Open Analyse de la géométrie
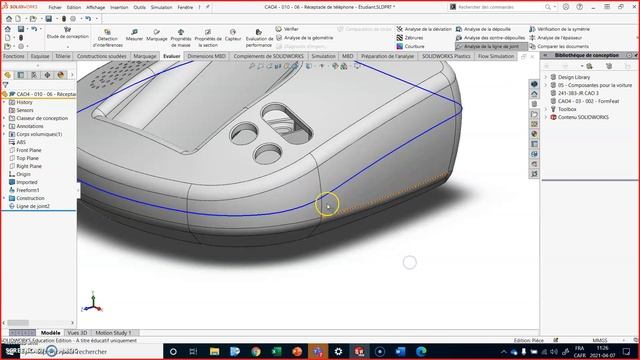 click(x=304, y=38)
